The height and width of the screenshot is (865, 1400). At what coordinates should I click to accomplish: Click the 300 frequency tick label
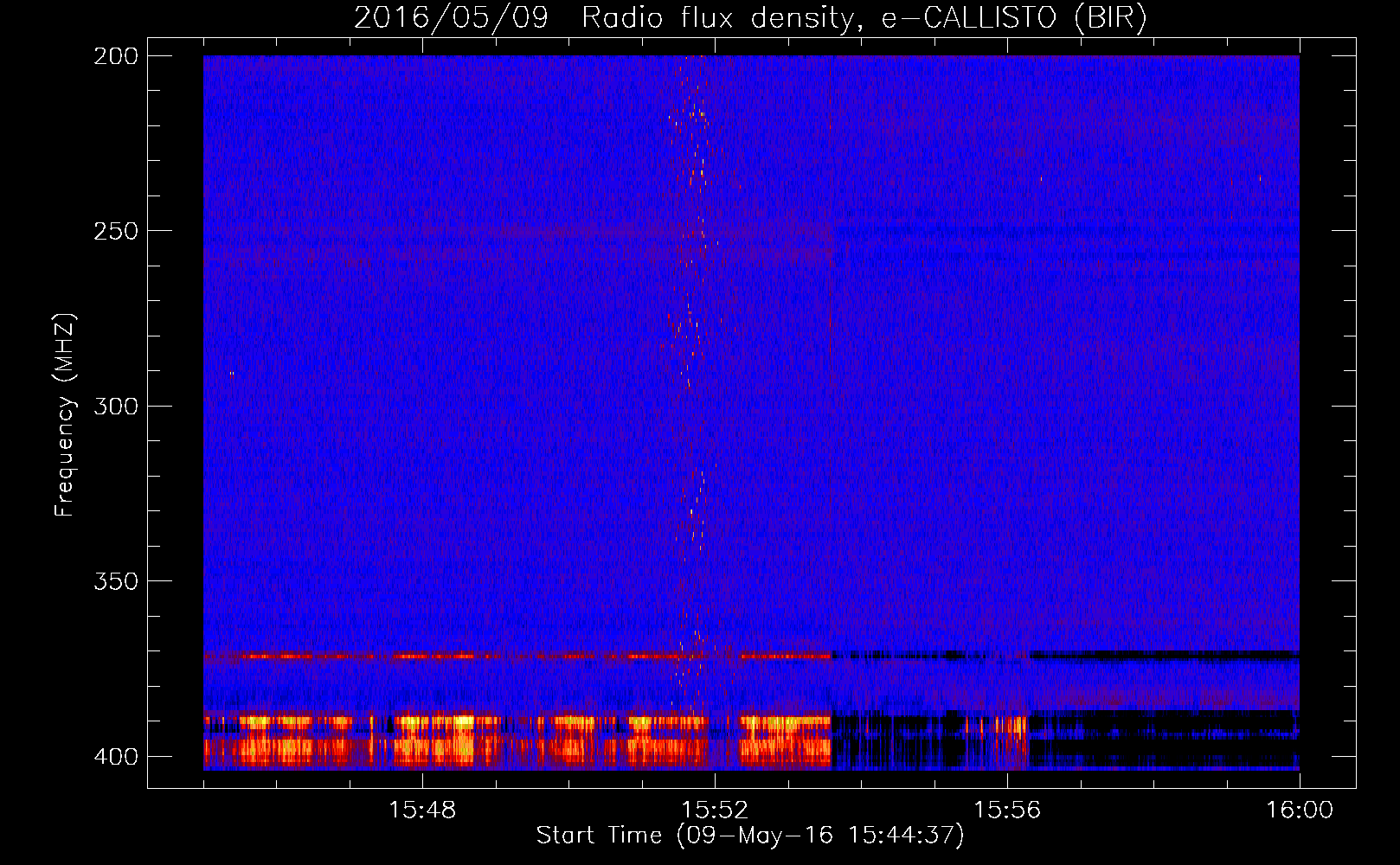pos(116,406)
